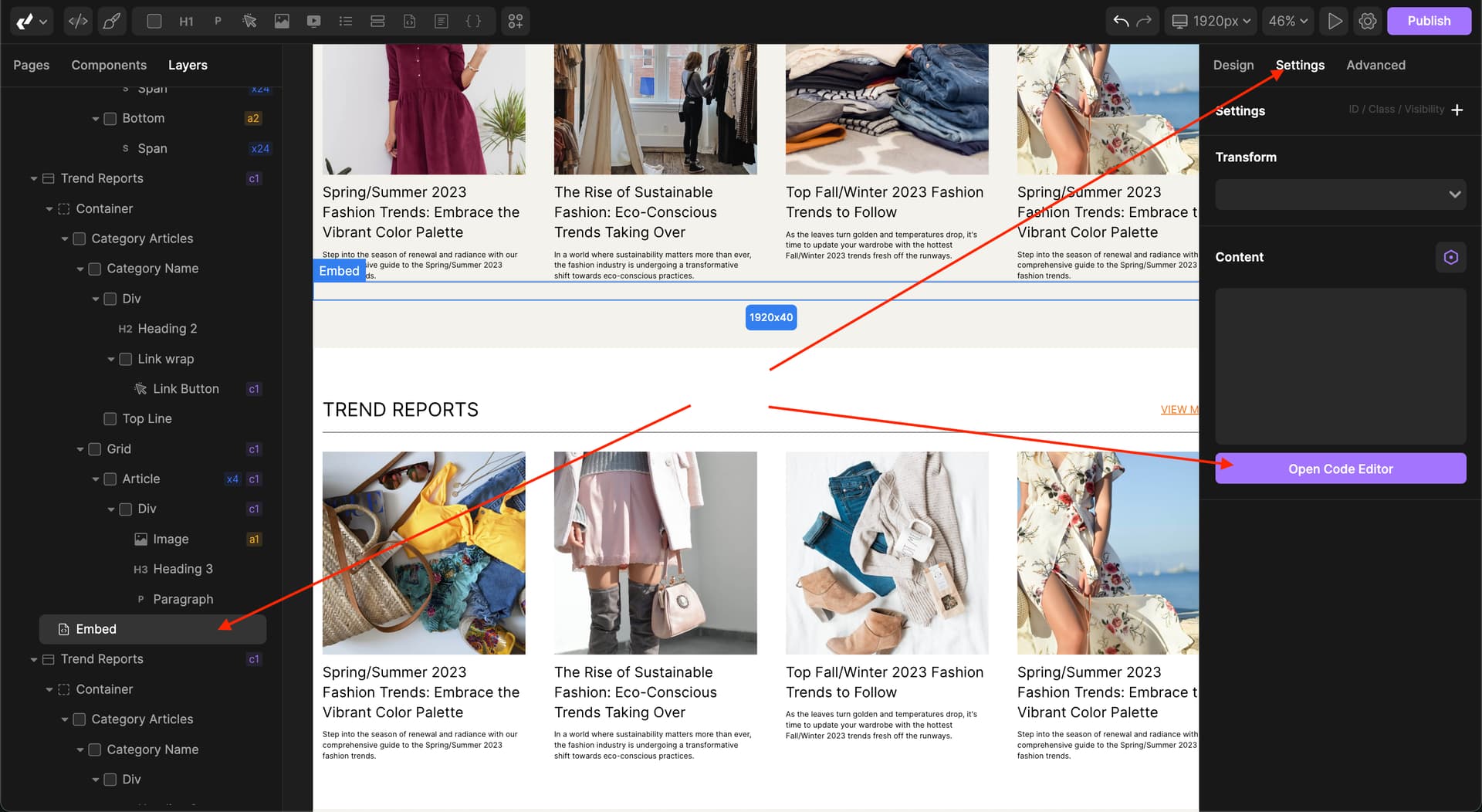1482x812 pixels.
Task: Select the pink skirt and handbag image
Action: coord(655,553)
